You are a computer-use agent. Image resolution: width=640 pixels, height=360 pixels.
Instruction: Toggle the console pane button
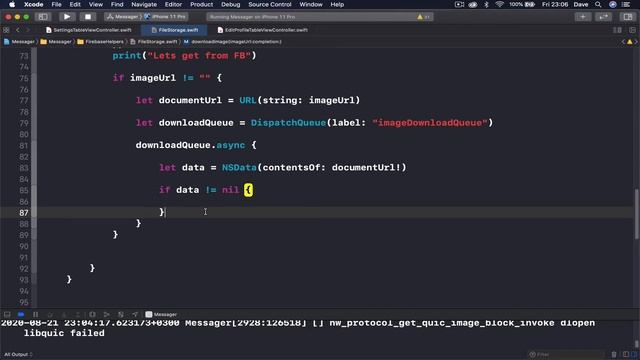[x=633, y=354]
